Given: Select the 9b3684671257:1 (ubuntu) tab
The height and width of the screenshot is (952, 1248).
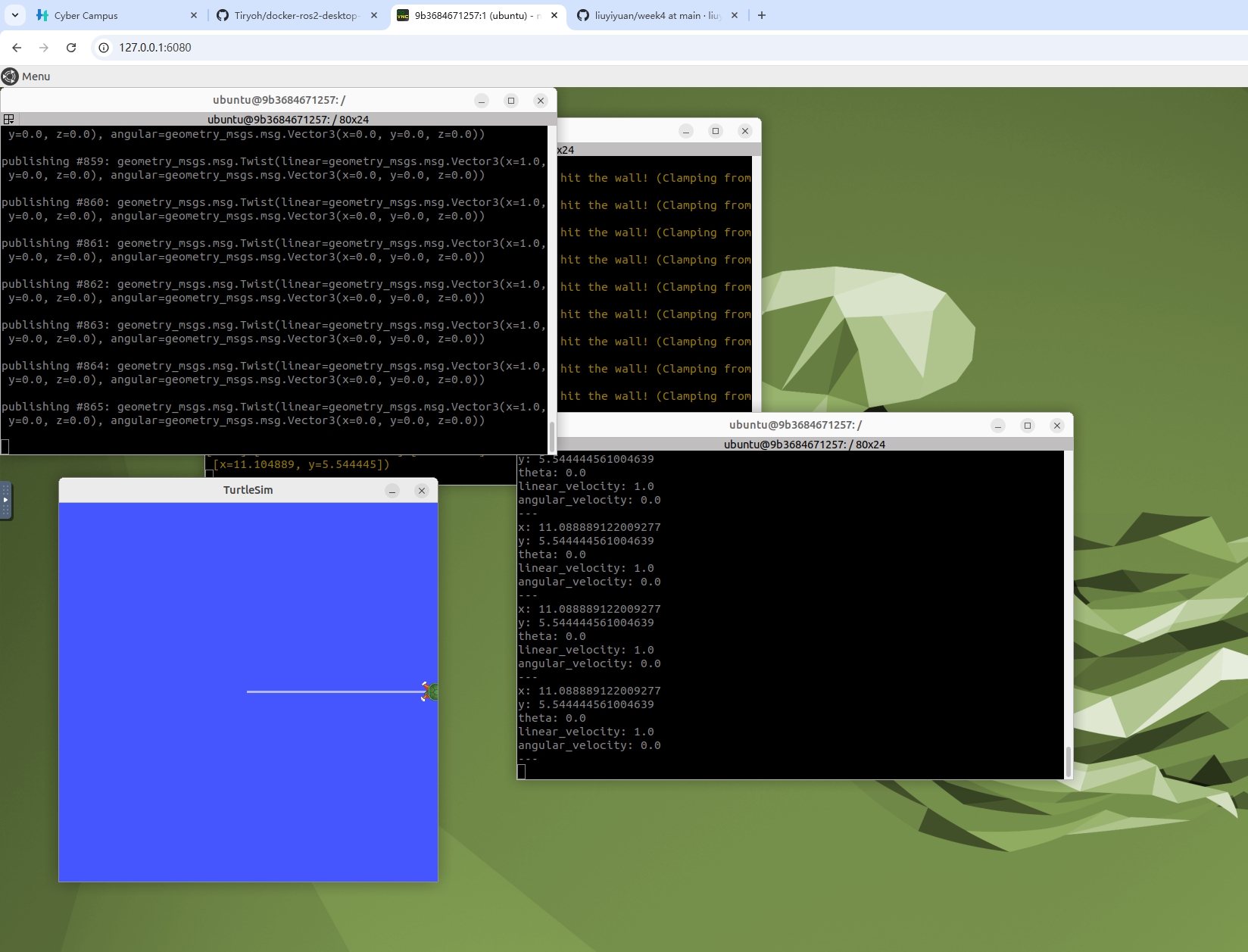Looking at the screenshot, I should pyautogui.click(x=478, y=15).
